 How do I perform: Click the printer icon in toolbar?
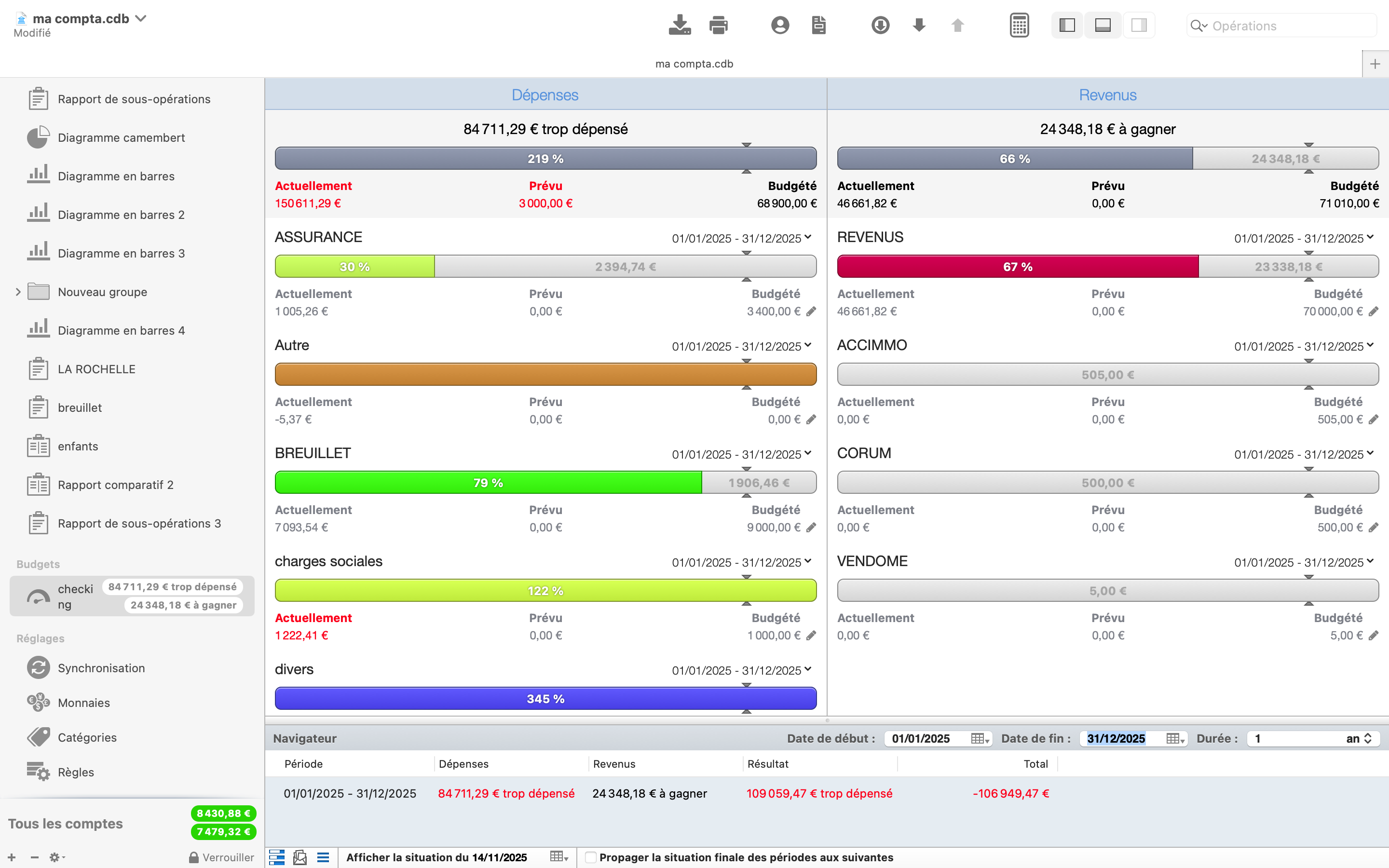[x=718, y=25]
